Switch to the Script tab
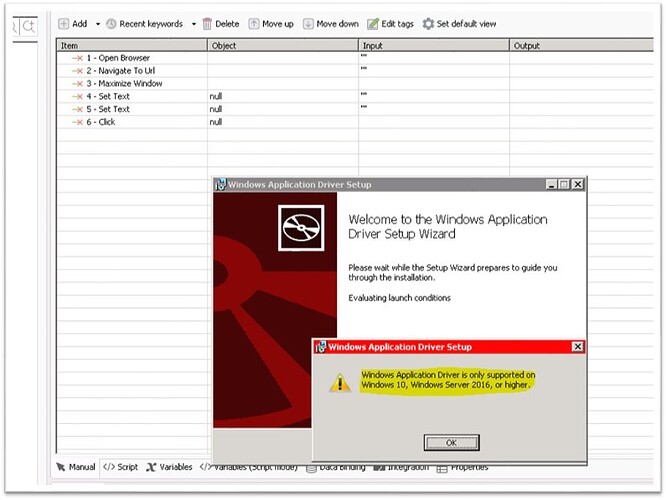This screenshot has width=666, height=500. point(121,467)
